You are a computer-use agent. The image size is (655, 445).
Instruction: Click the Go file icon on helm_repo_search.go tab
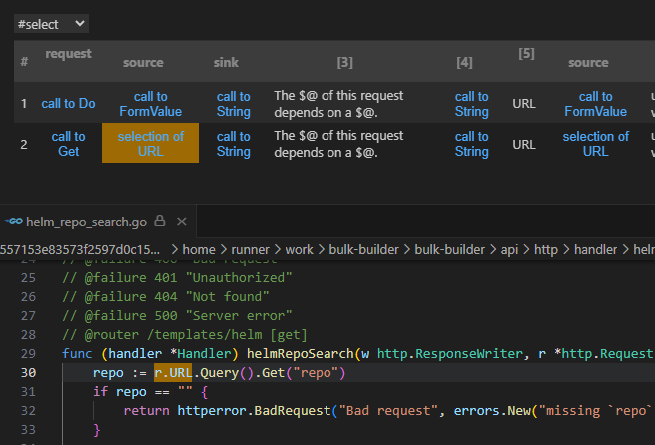point(14,221)
